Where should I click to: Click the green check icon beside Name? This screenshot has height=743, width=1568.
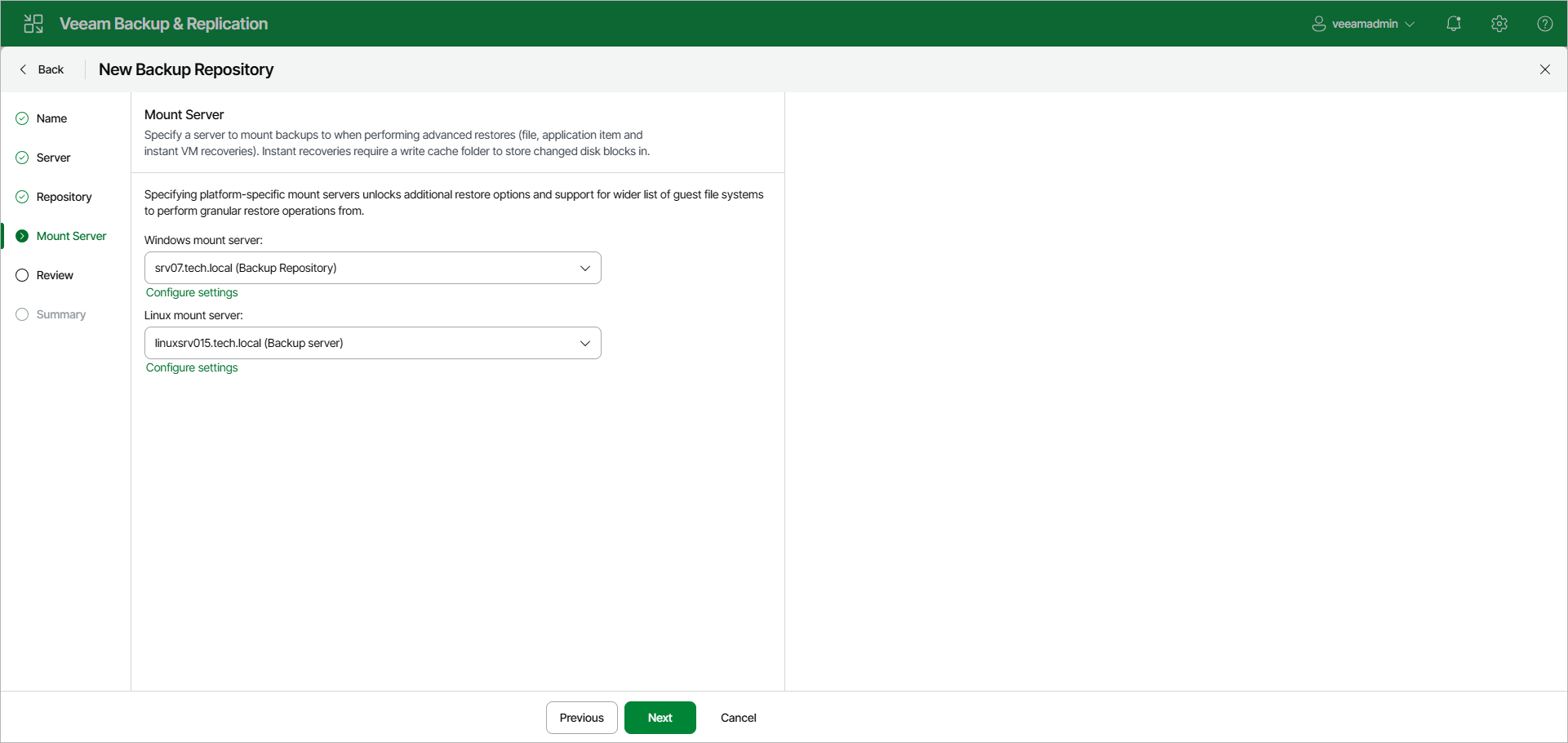[x=21, y=118]
